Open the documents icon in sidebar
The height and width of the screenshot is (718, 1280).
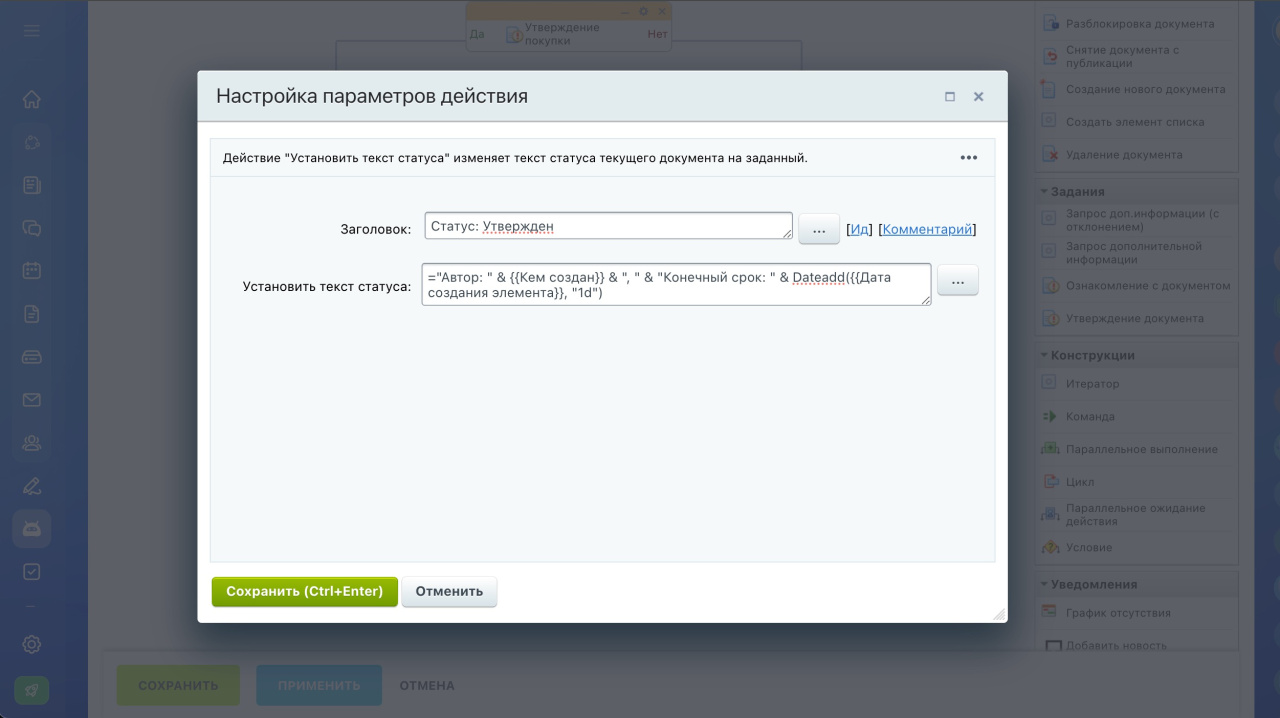[x=32, y=314]
